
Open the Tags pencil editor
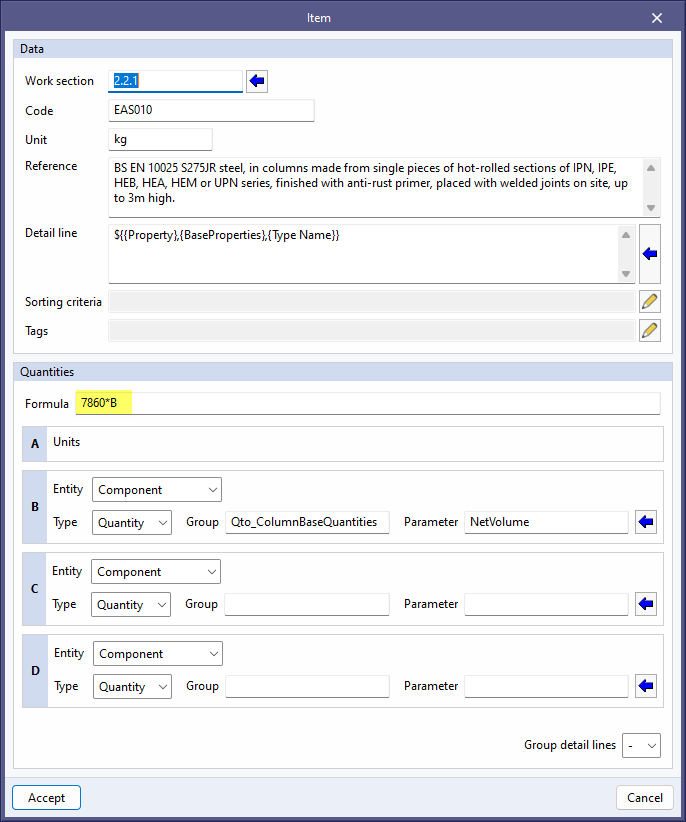tap(650, 331)
